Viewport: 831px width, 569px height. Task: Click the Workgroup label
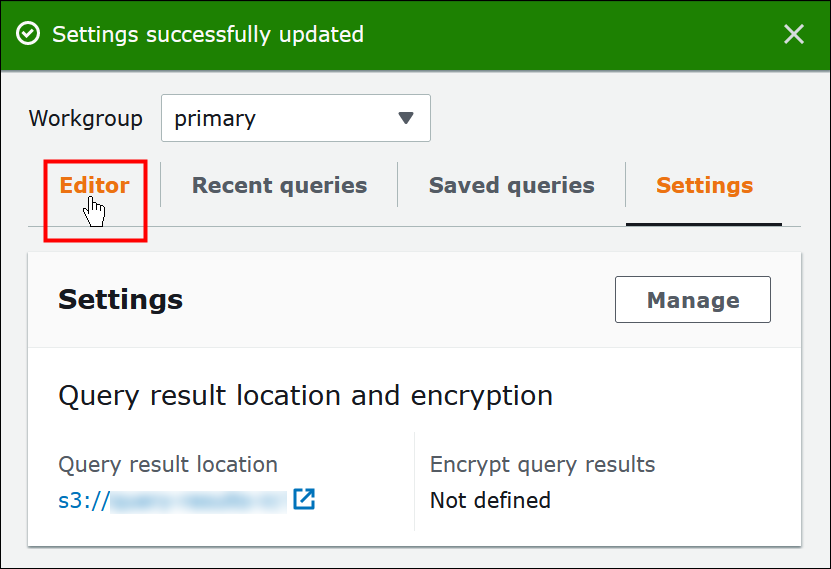86,118
